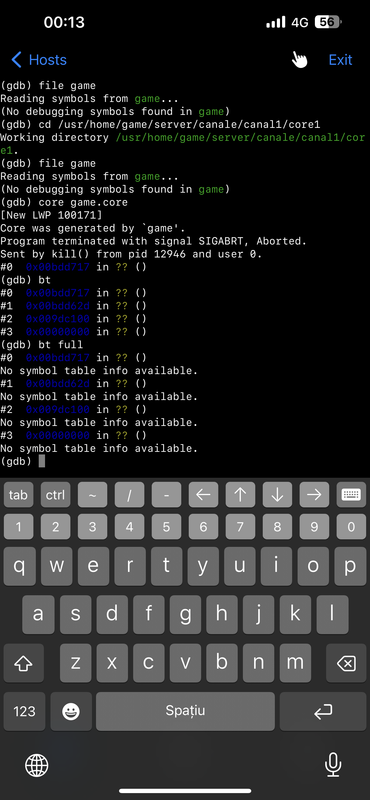370x800 pixels.
Task: Tap the Spațiu space bar
Action: [185, 711]
